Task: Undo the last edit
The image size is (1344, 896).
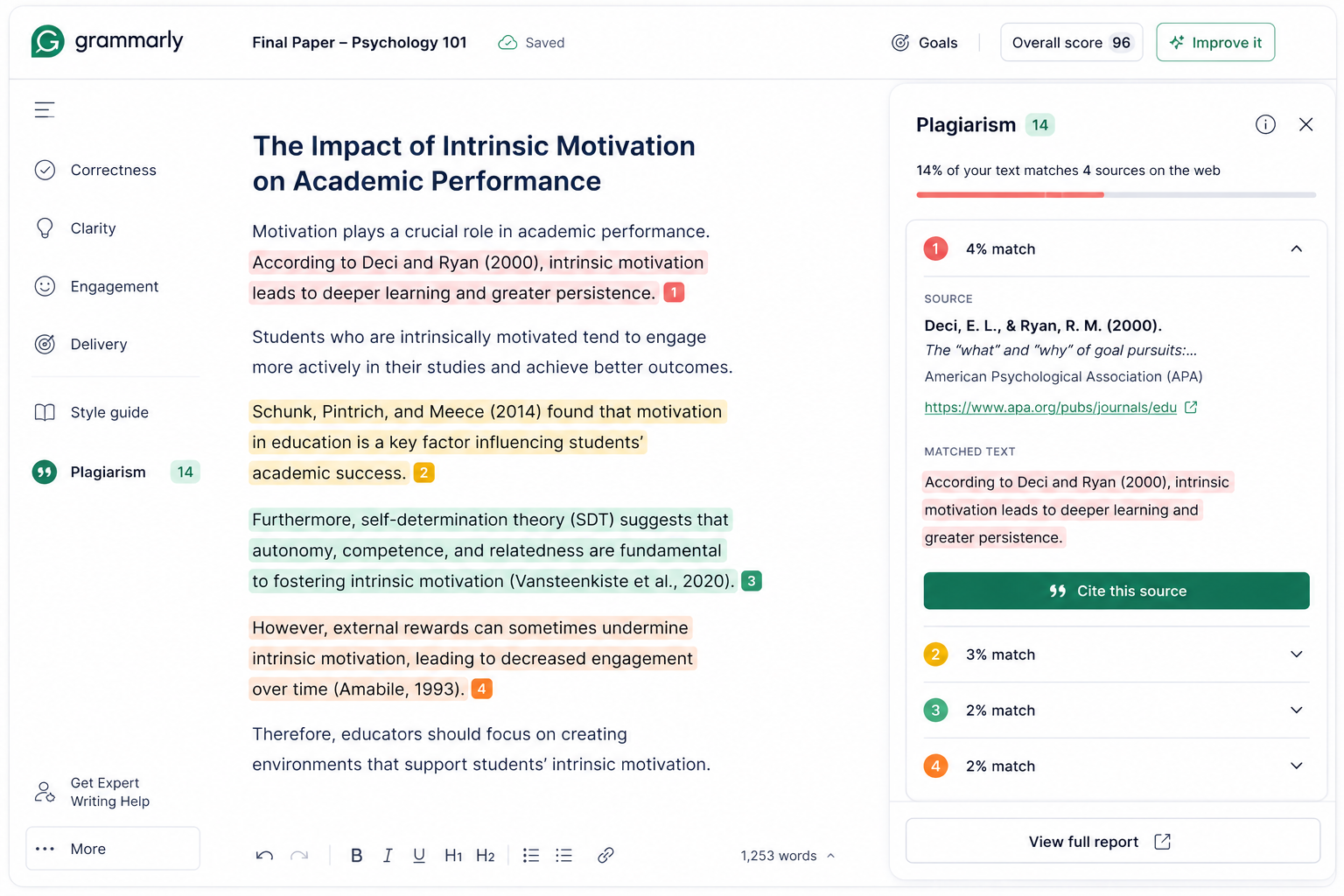Action: pyautogui.click(x=264, y=855)
